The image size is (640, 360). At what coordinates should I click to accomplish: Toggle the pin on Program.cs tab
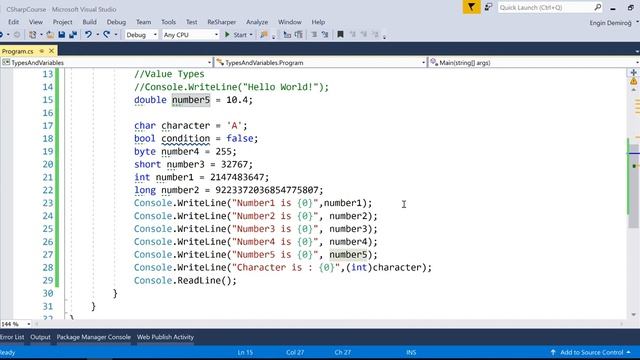coord(42,51)
